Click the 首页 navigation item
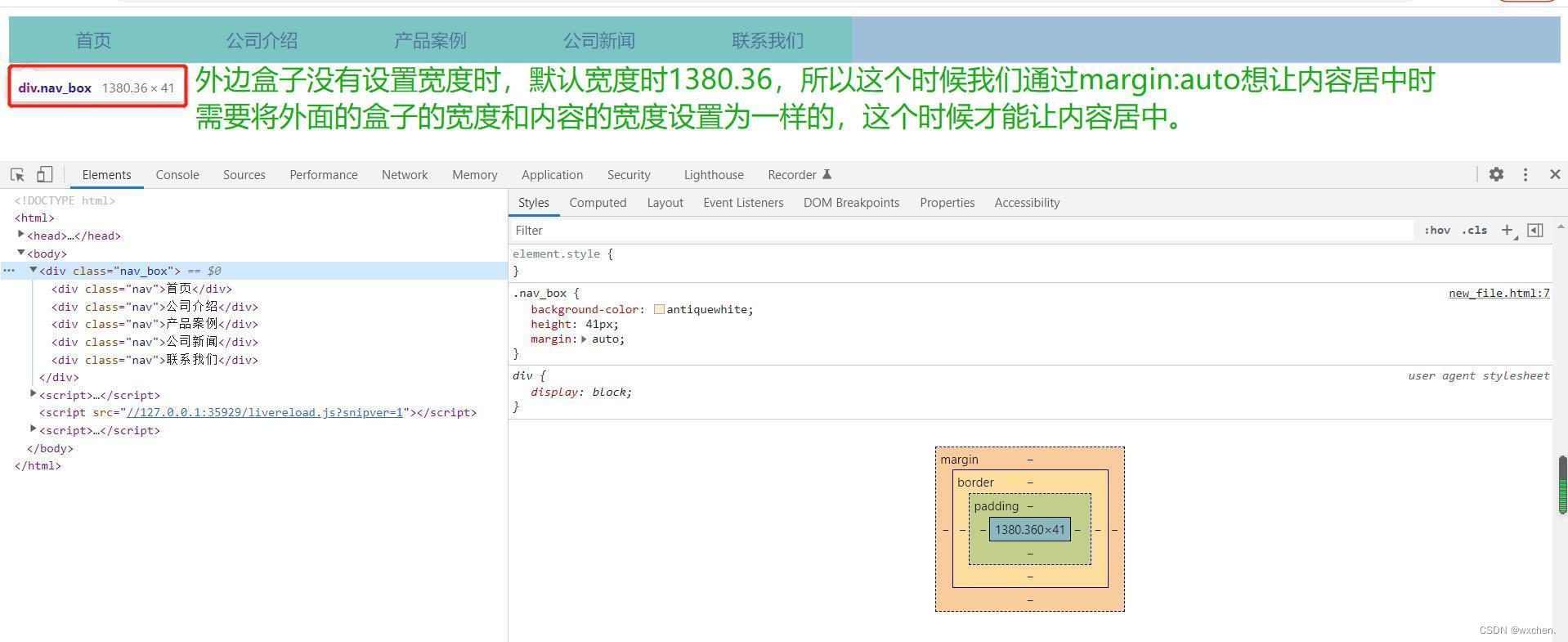This screenshot has width=1568, height=642. point(93,40)
